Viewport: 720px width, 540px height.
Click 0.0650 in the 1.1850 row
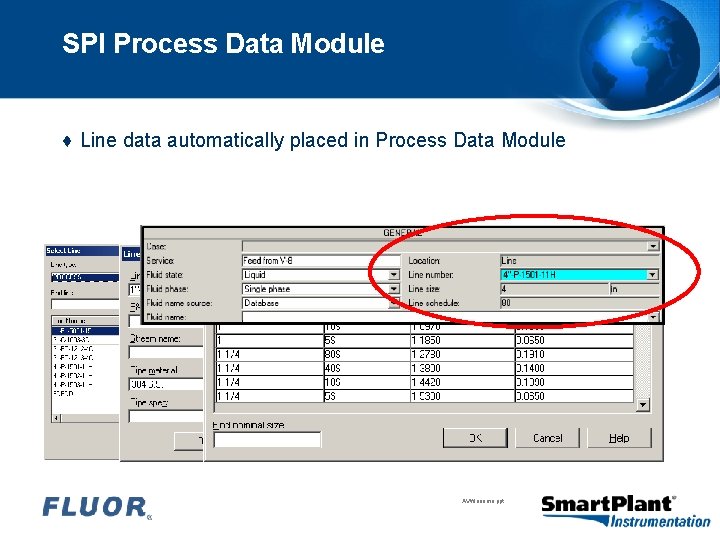tap(574, 341)
